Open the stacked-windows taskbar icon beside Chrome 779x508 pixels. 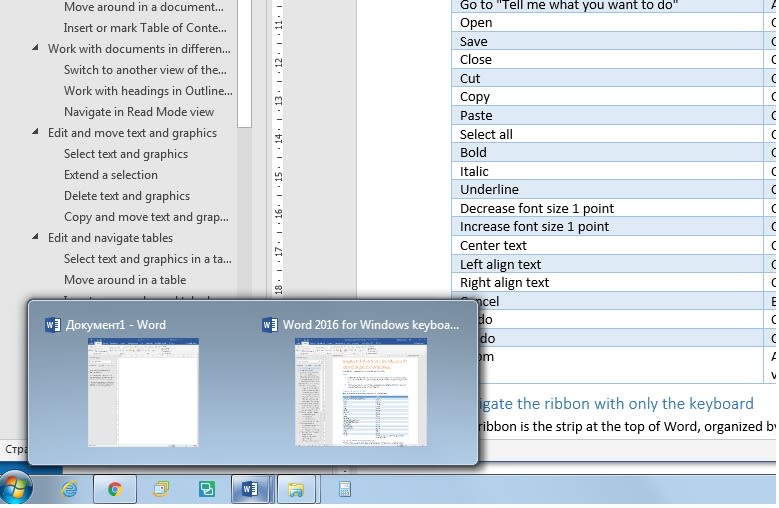161,490
